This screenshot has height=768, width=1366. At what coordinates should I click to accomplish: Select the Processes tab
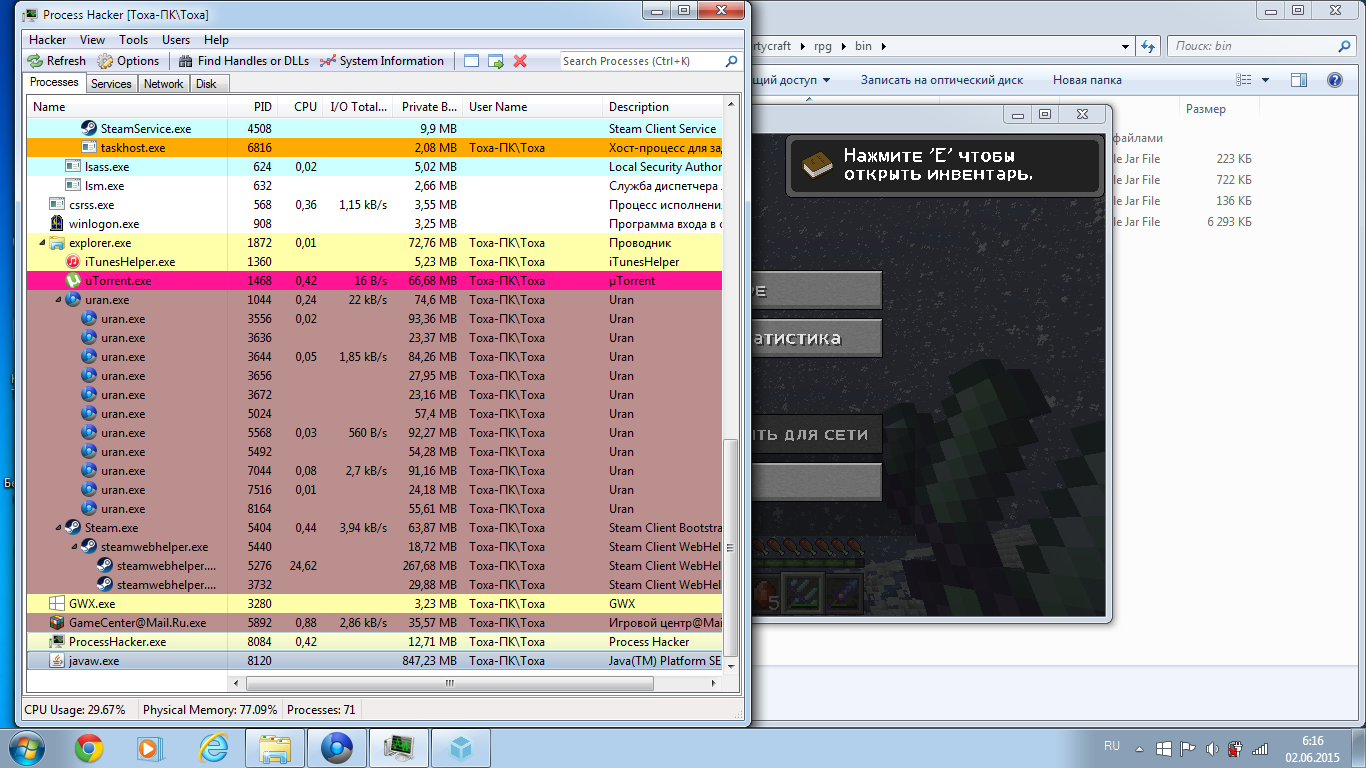pyautogui.click(x=54, y=83)
